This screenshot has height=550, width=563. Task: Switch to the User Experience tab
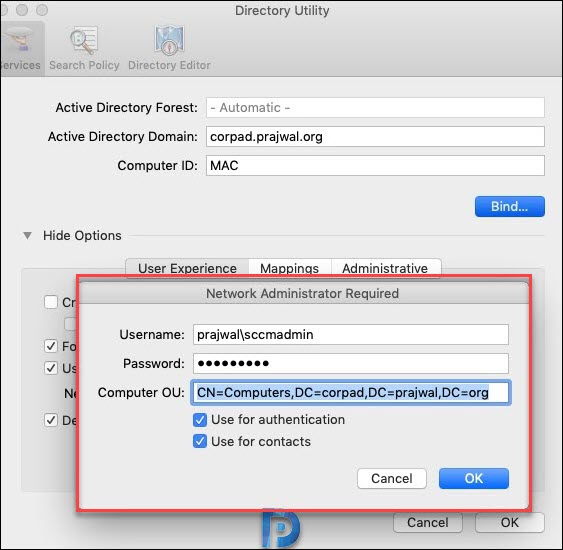click(x=187, y=268)
